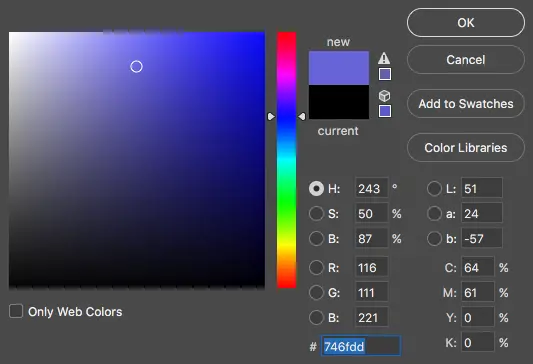Select the Lab b channel radio button

coord(434,239)
